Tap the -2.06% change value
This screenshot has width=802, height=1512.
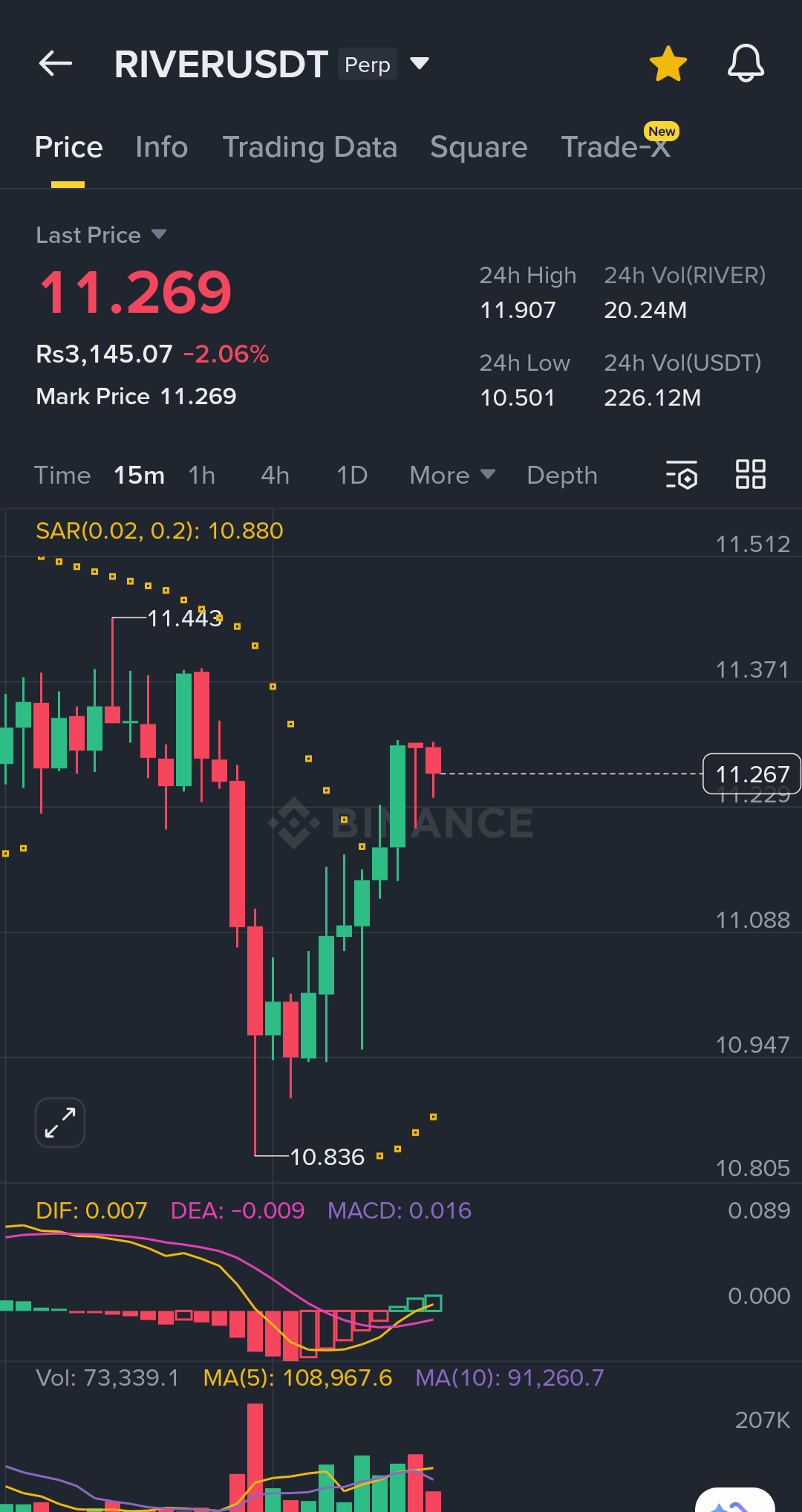click(x=226, y=354)
